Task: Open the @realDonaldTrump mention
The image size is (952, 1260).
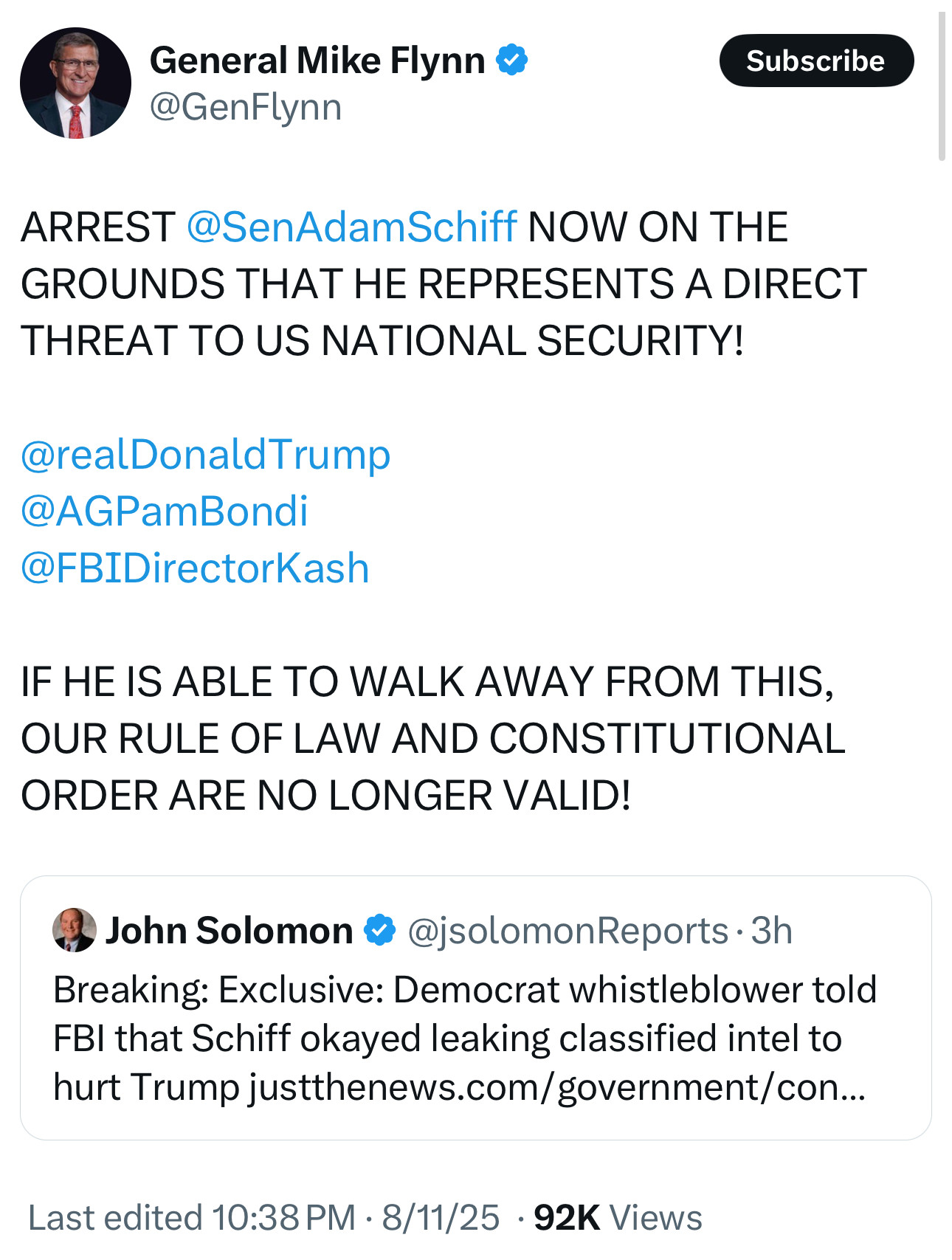Action: pyautogui.click(x=205, y=454)
